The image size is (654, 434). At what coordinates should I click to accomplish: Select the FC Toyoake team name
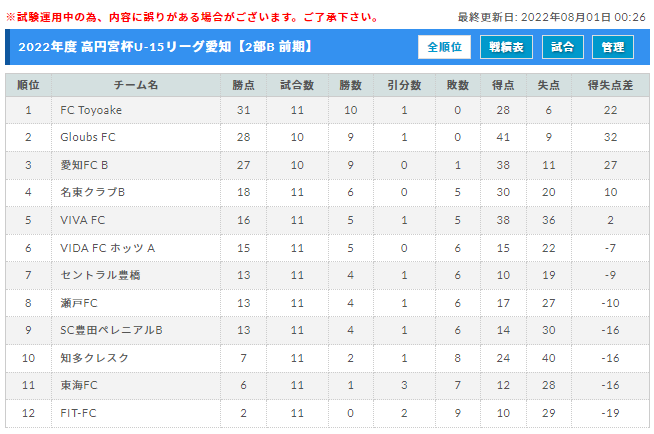click(x=91, y=110)
